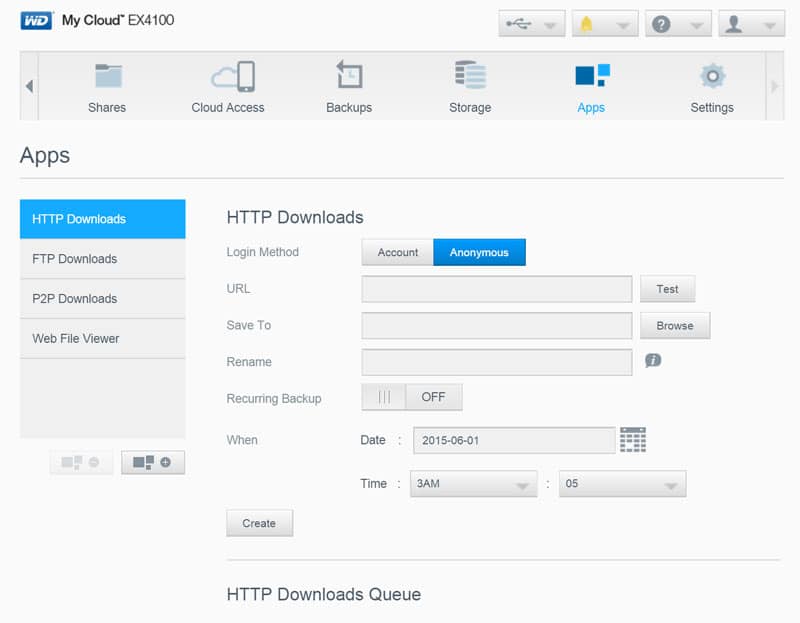The width and height of the screenshot is (800, 623).
Task: Select the Account login method
Action: coord(397,253)
